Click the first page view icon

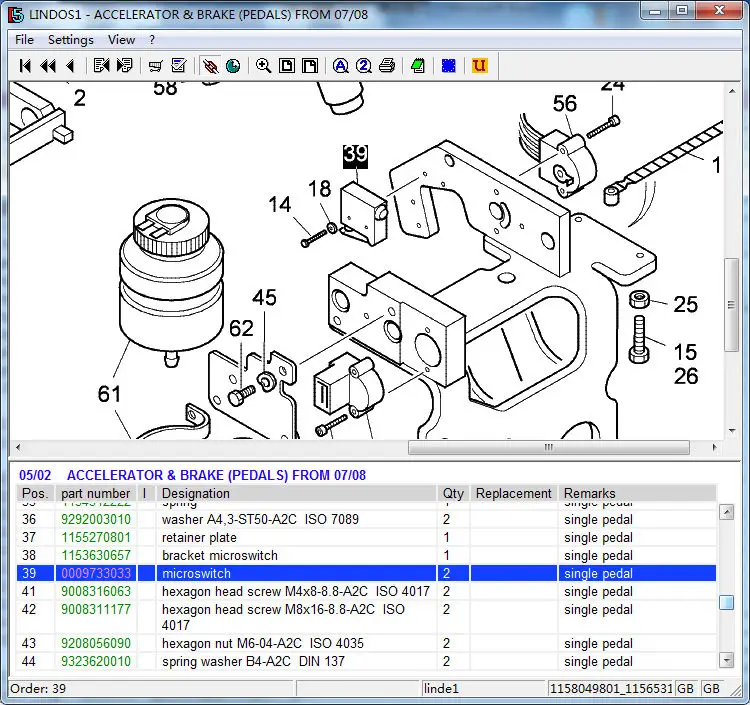(x=287, y=66)
